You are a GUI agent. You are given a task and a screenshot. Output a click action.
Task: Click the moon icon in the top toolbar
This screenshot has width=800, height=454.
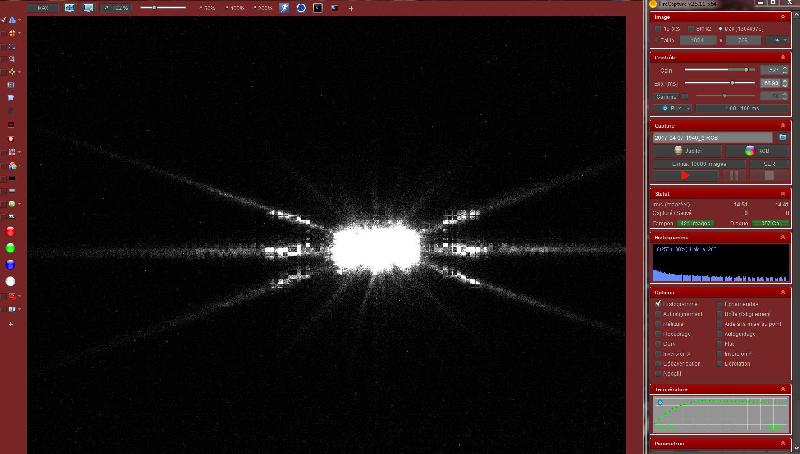coord(335,8)
